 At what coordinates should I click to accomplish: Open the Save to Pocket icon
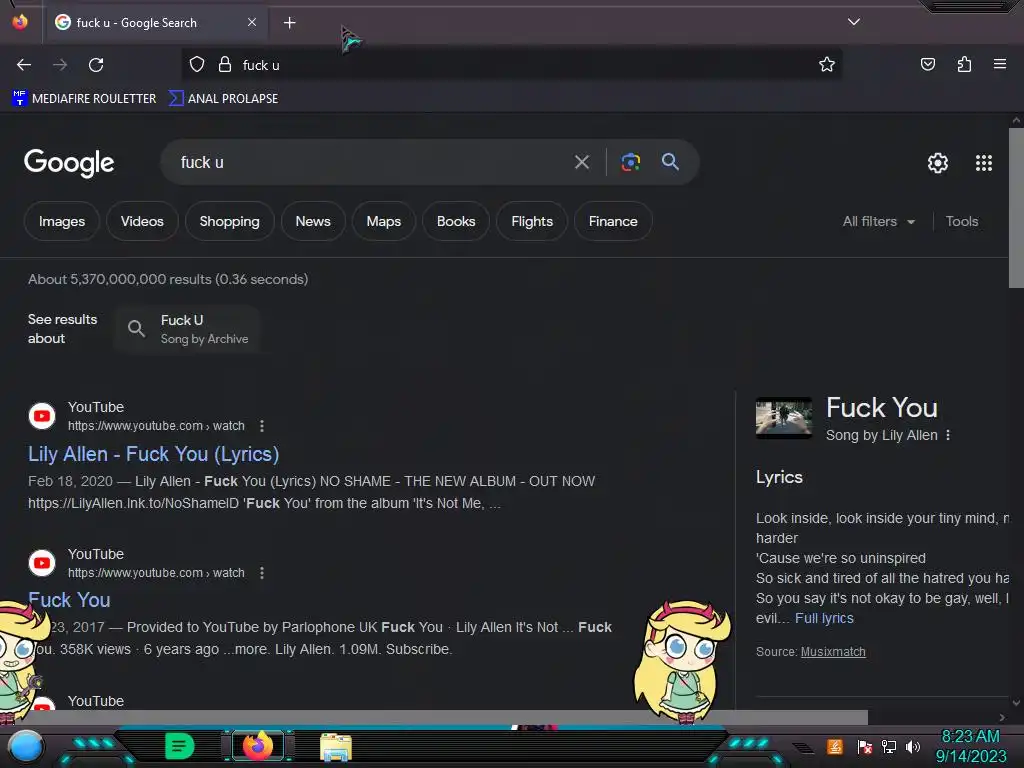pyautogui.click(x=928, y=64)
